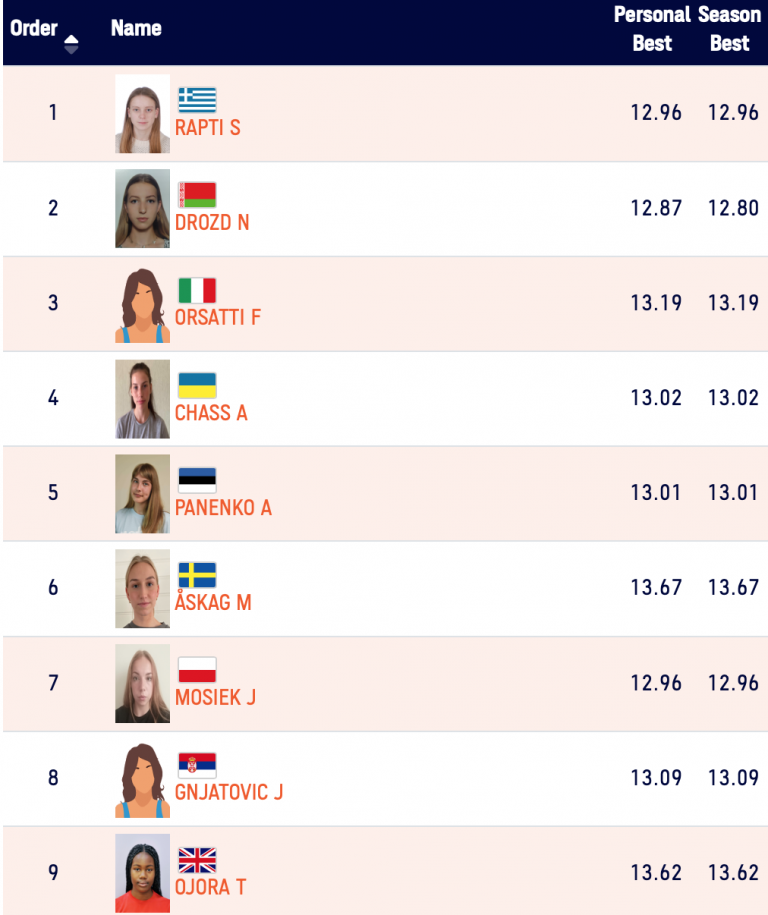This screenshot has width=768, height=915.
Task: Sort by Order using the arrow toggle
Action: click(71, 44)
